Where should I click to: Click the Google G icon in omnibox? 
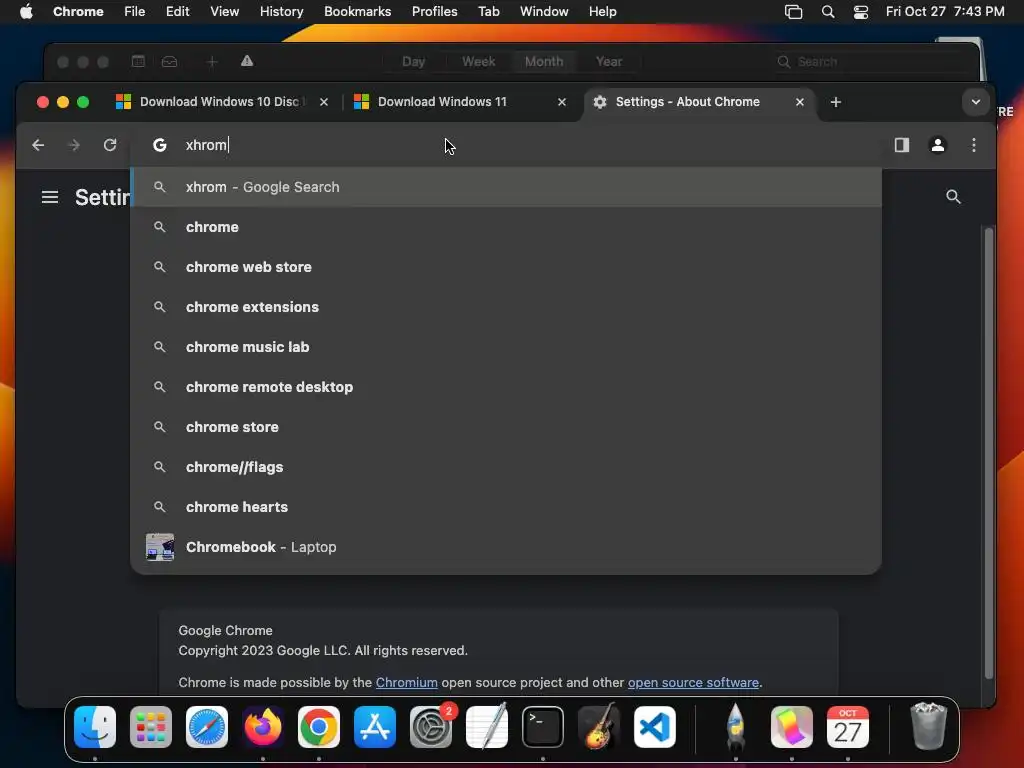[x=159, y=145]
